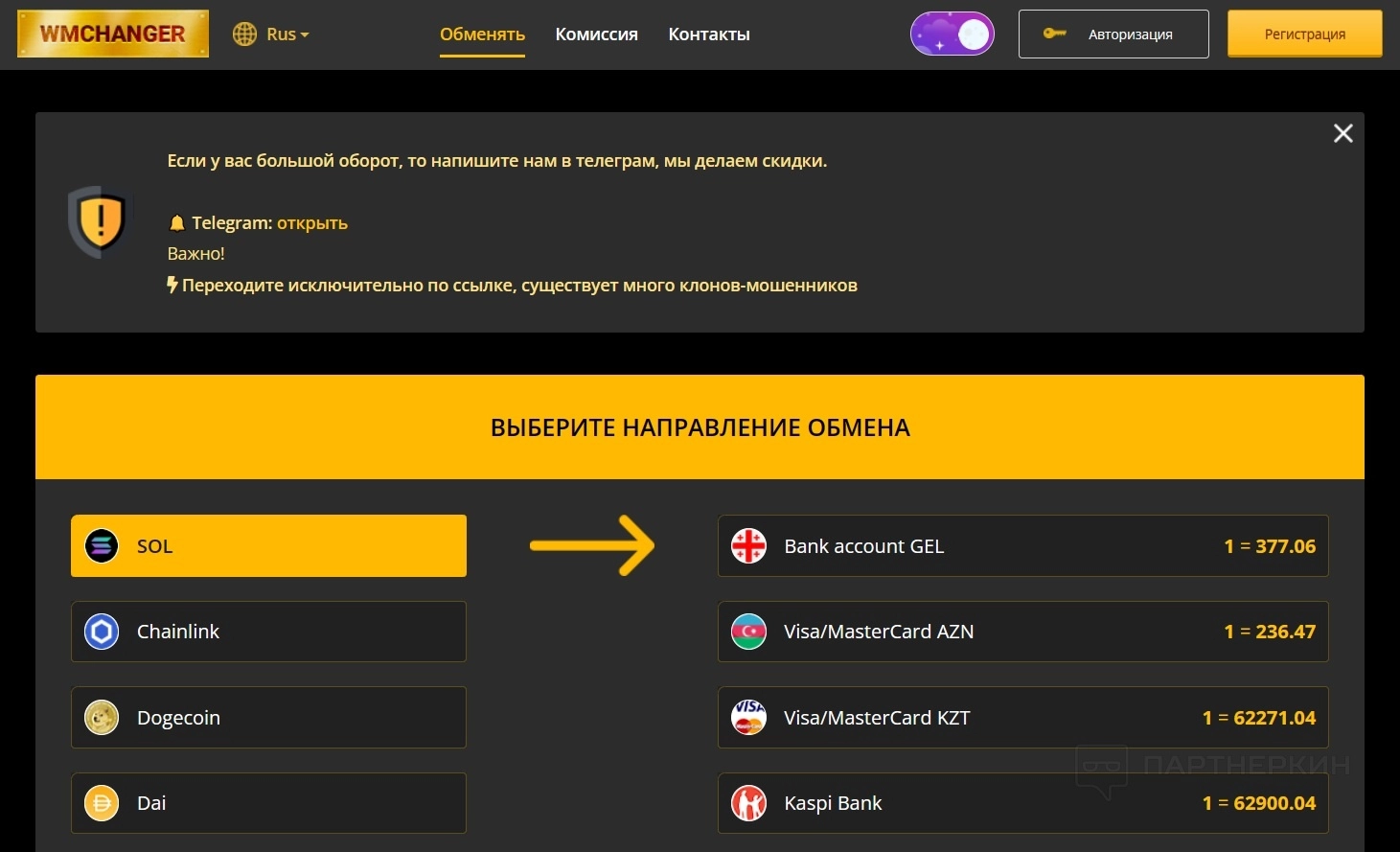Viewport: 1400px width, 852px height.
Task: Click the shield warning icon
Action: [100, 221]
